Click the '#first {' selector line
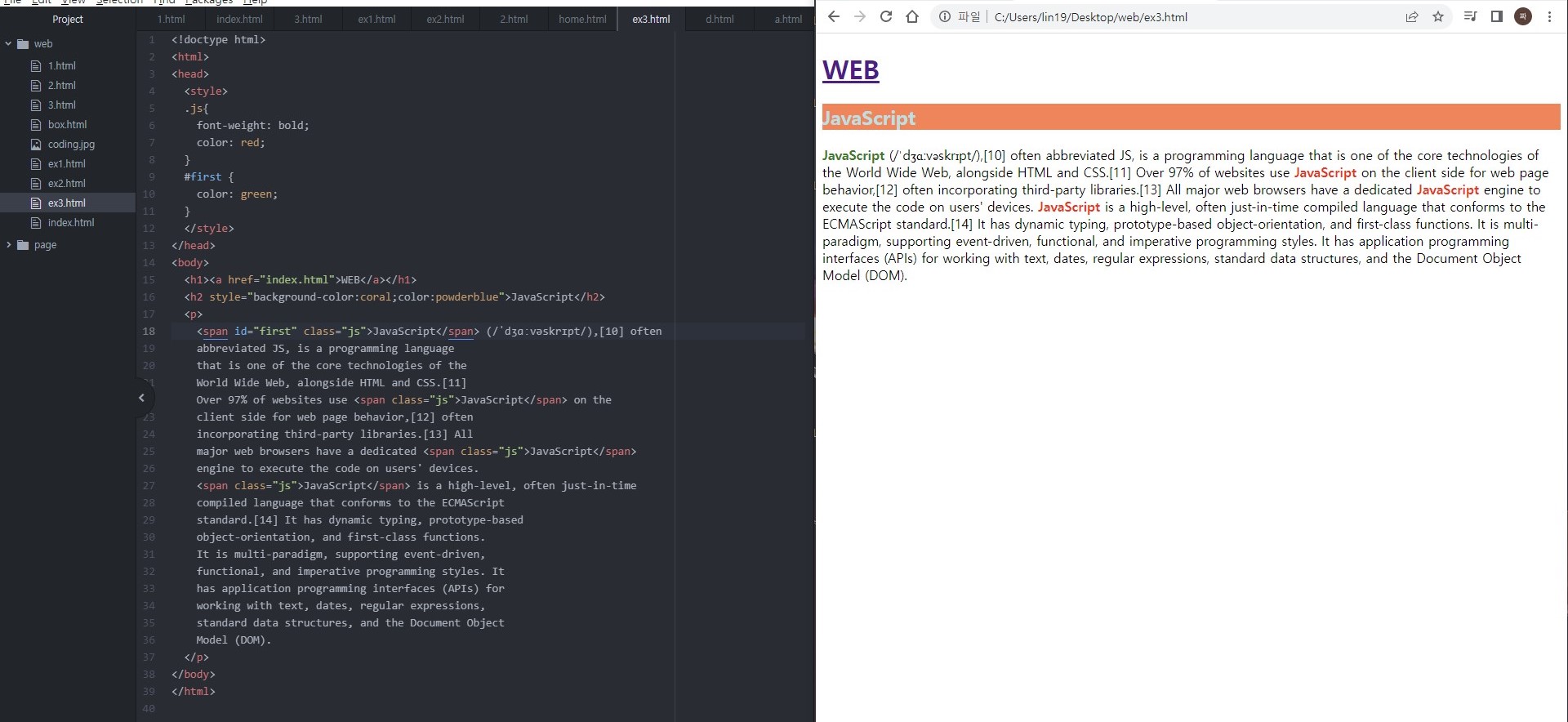The width and height of the screenshot is (1568, 722). [208, 176]
